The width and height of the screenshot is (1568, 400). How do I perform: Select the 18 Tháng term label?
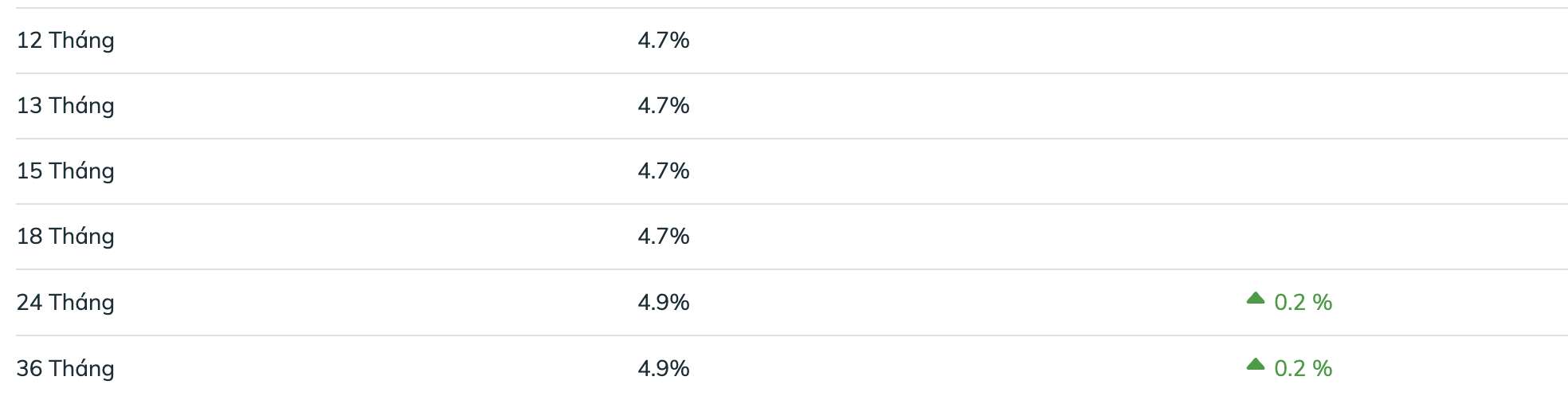coord(65,237)
